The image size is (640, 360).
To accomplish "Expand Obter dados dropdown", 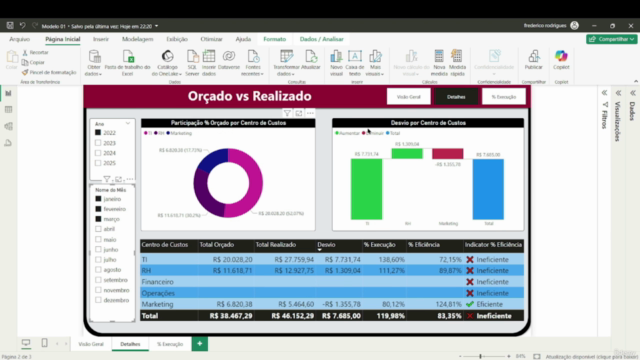I will click(x=93, y=74).
